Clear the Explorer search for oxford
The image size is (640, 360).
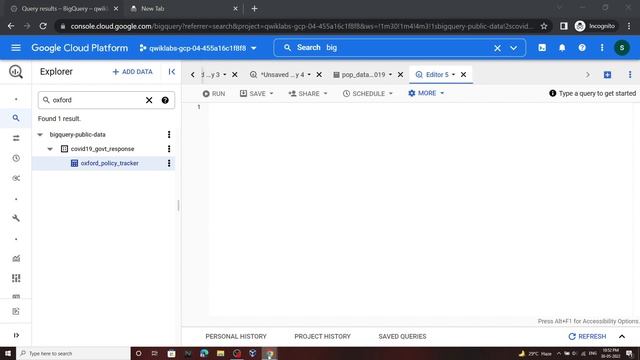click(149, 100)
